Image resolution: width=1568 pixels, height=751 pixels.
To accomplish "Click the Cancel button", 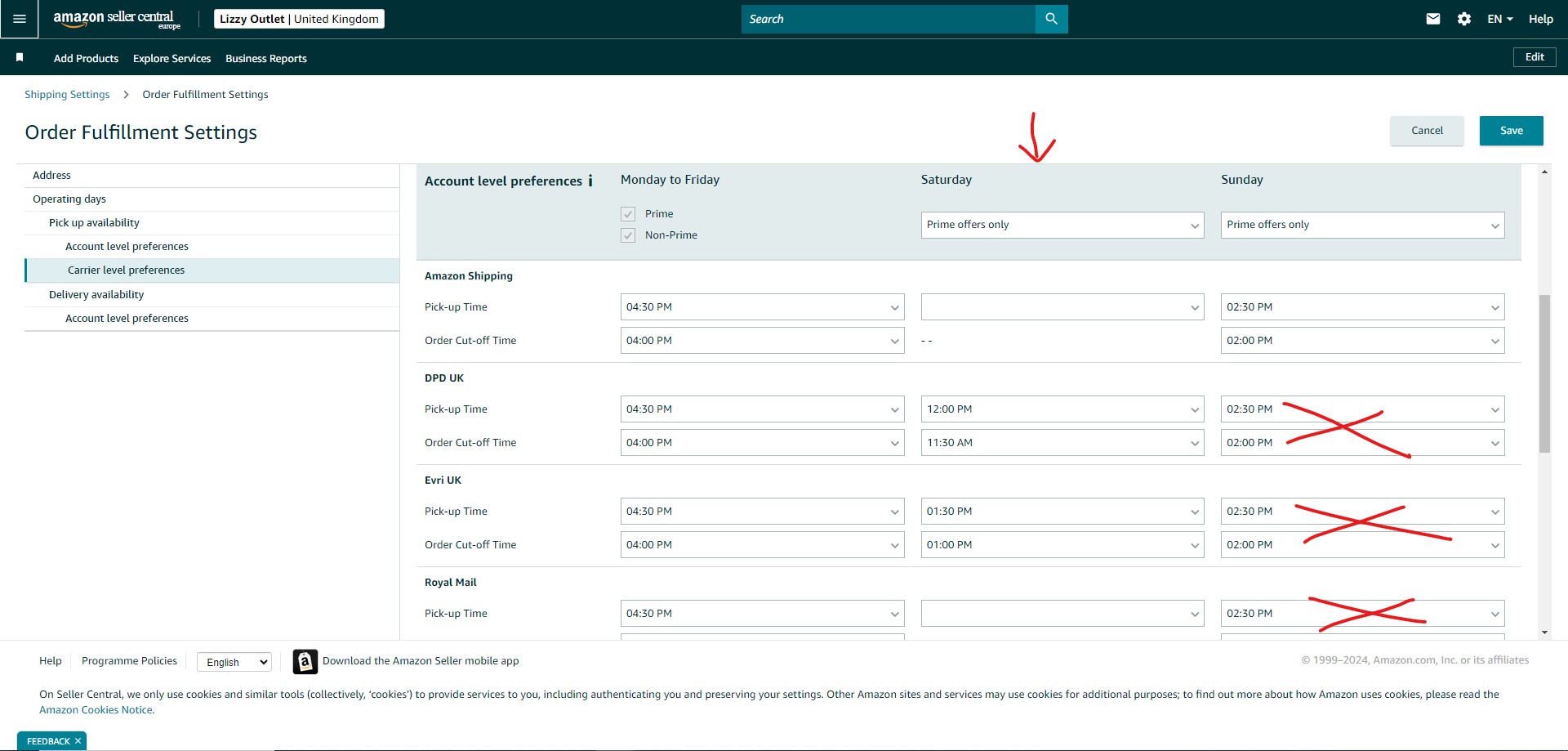I will [x=1427, y=131].
